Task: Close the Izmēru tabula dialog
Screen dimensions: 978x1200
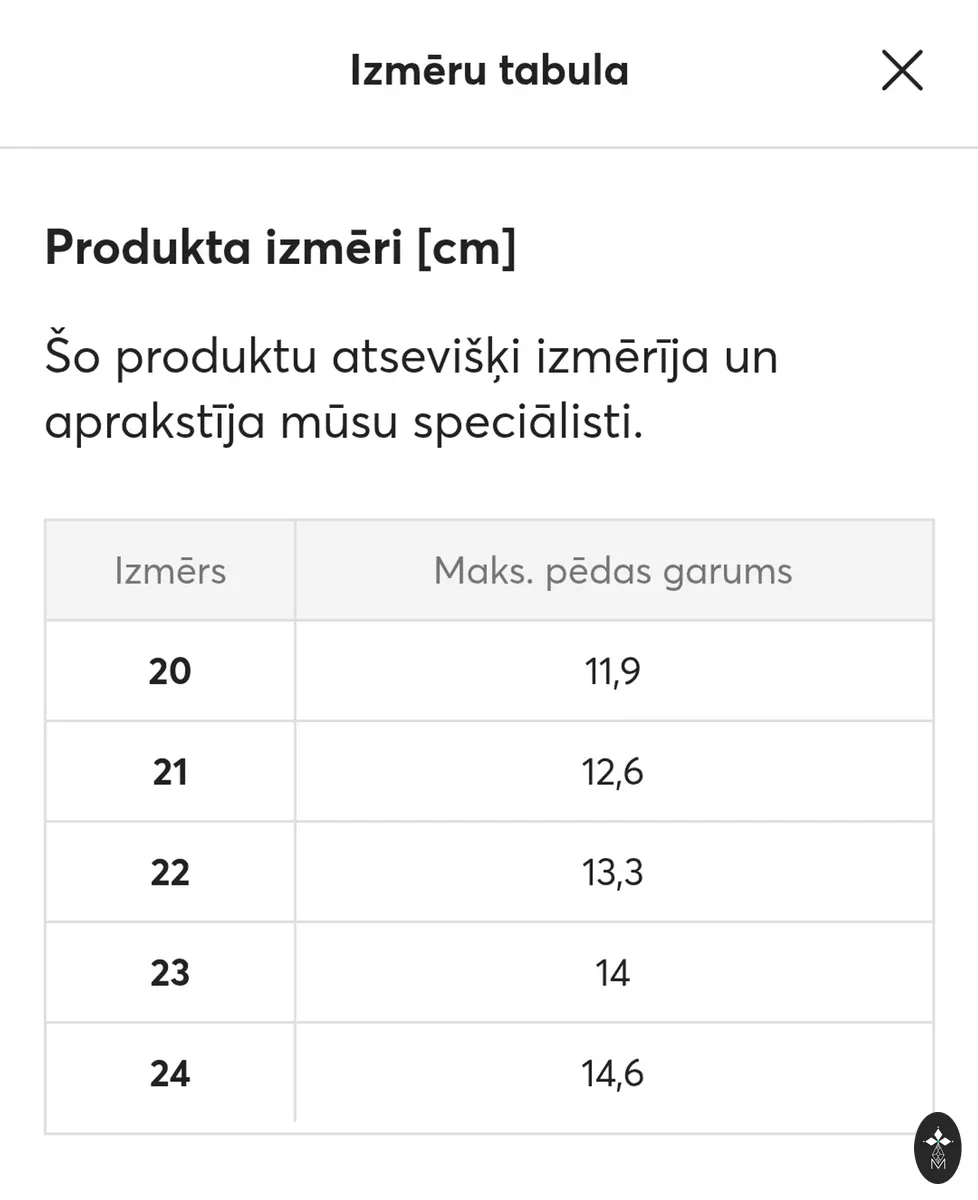Action: click(902, 71)
